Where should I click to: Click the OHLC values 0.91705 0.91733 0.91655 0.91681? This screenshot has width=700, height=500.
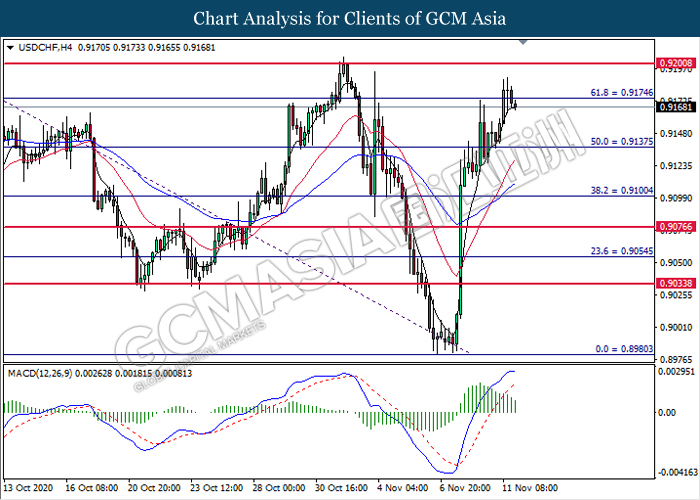pos(147,47)
